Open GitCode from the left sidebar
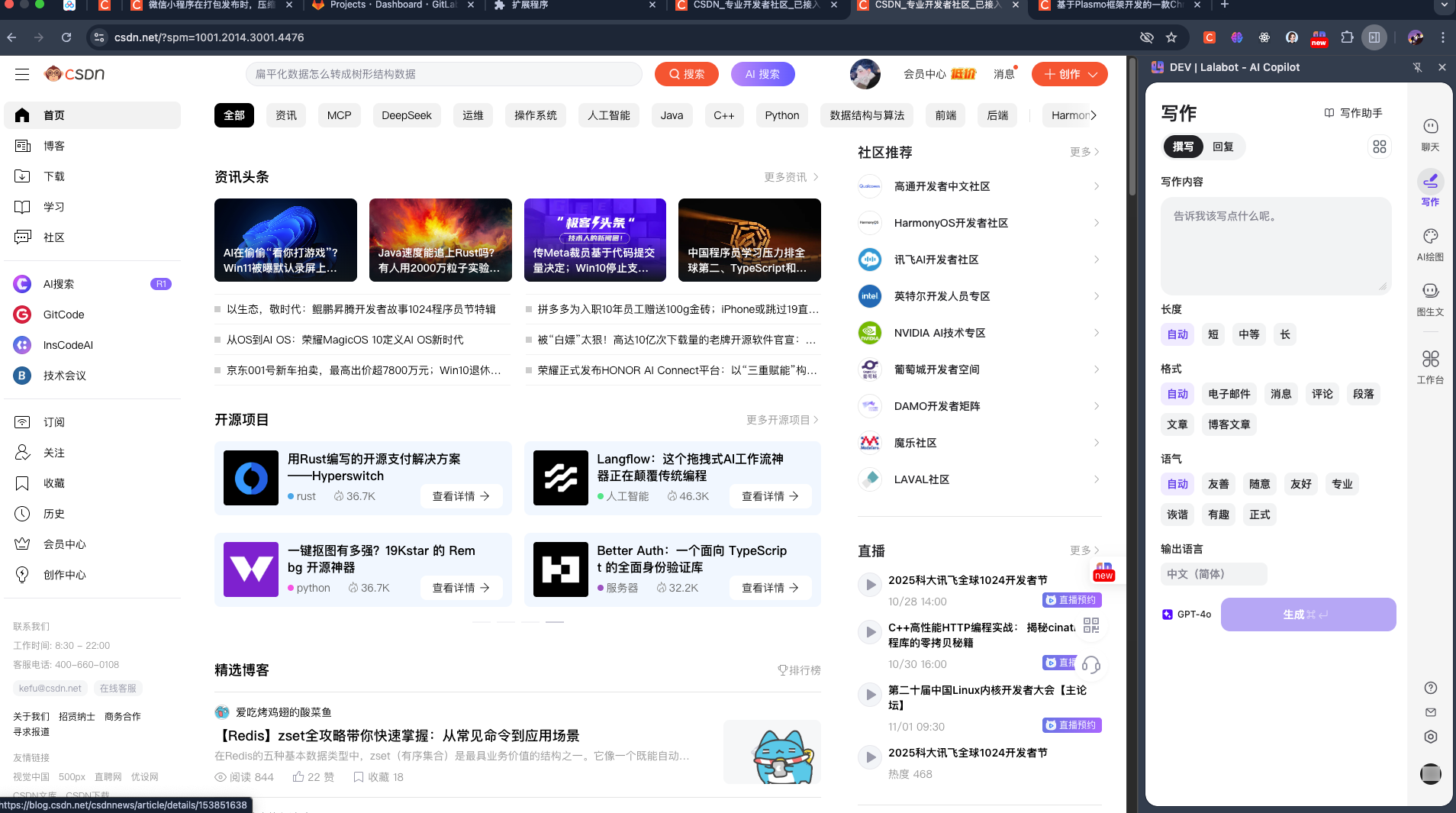The height and width of the screenshot is (813, 1456). click(63, 314)
